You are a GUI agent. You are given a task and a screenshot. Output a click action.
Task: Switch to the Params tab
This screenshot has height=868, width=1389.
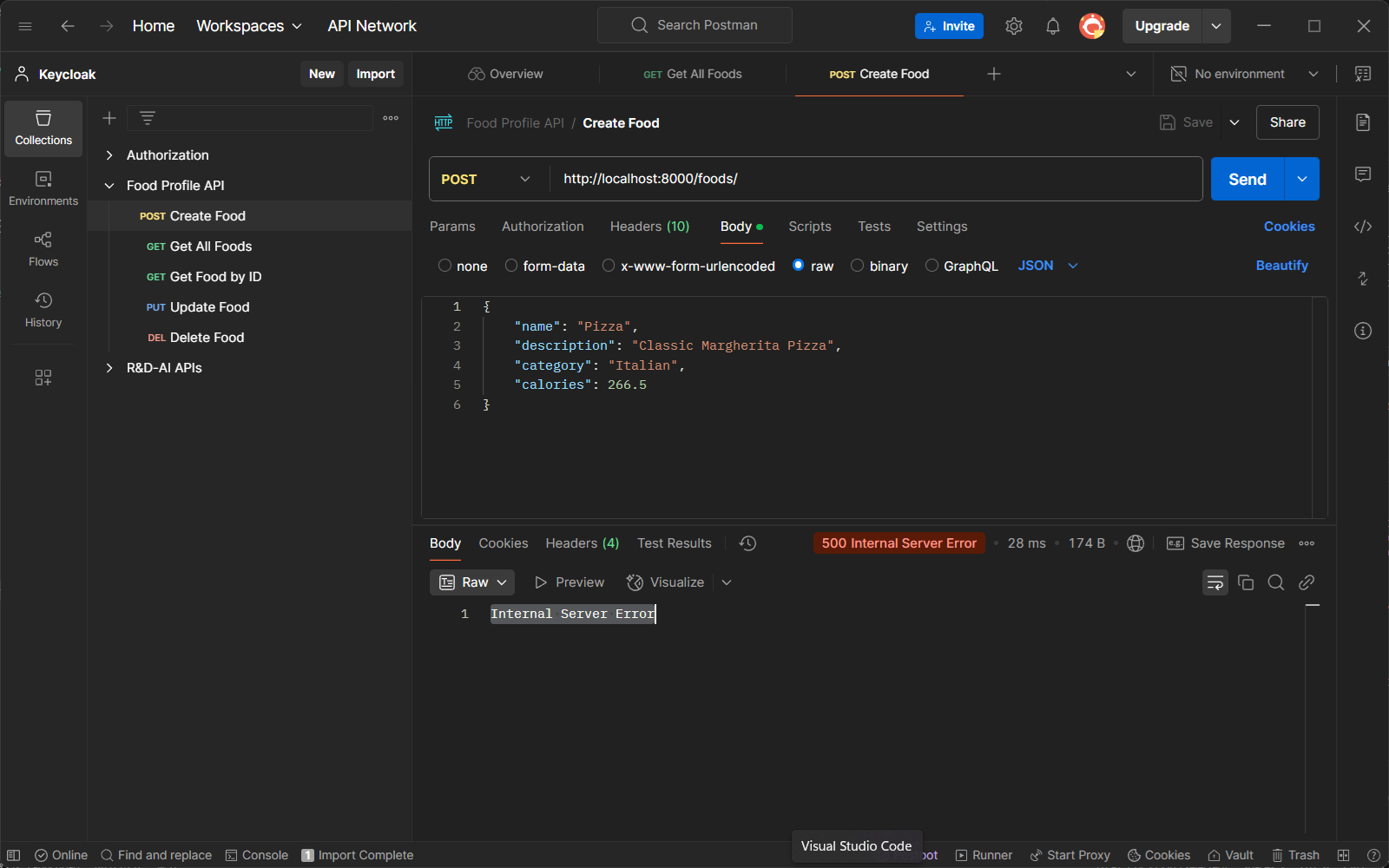pyautogui.click(x=452, y=227)
